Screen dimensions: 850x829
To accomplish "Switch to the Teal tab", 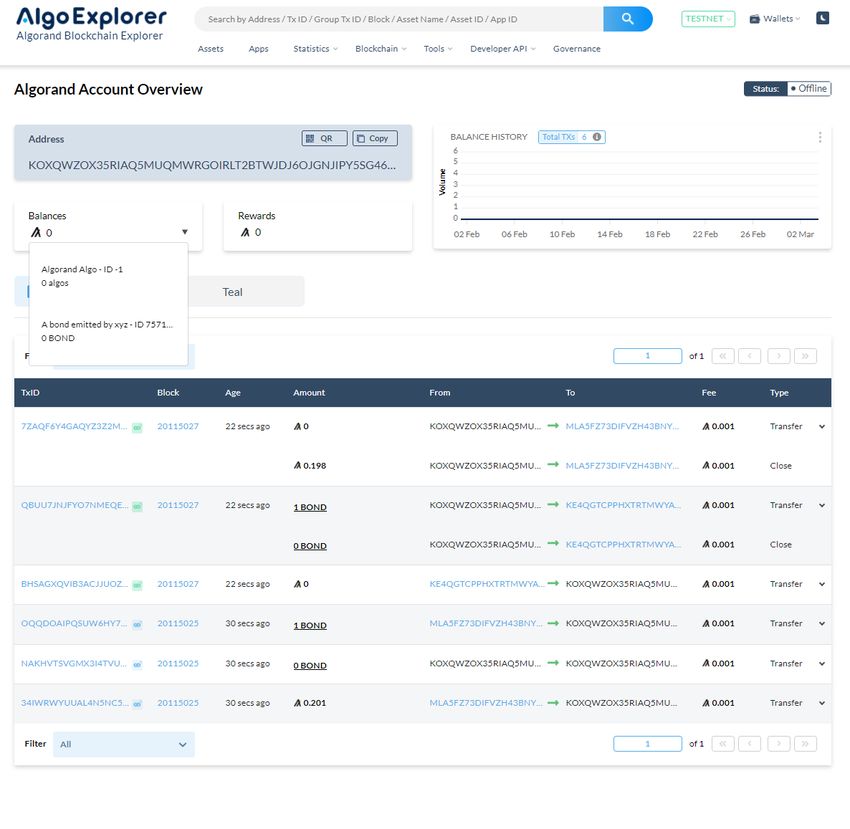I will [232, 292].
